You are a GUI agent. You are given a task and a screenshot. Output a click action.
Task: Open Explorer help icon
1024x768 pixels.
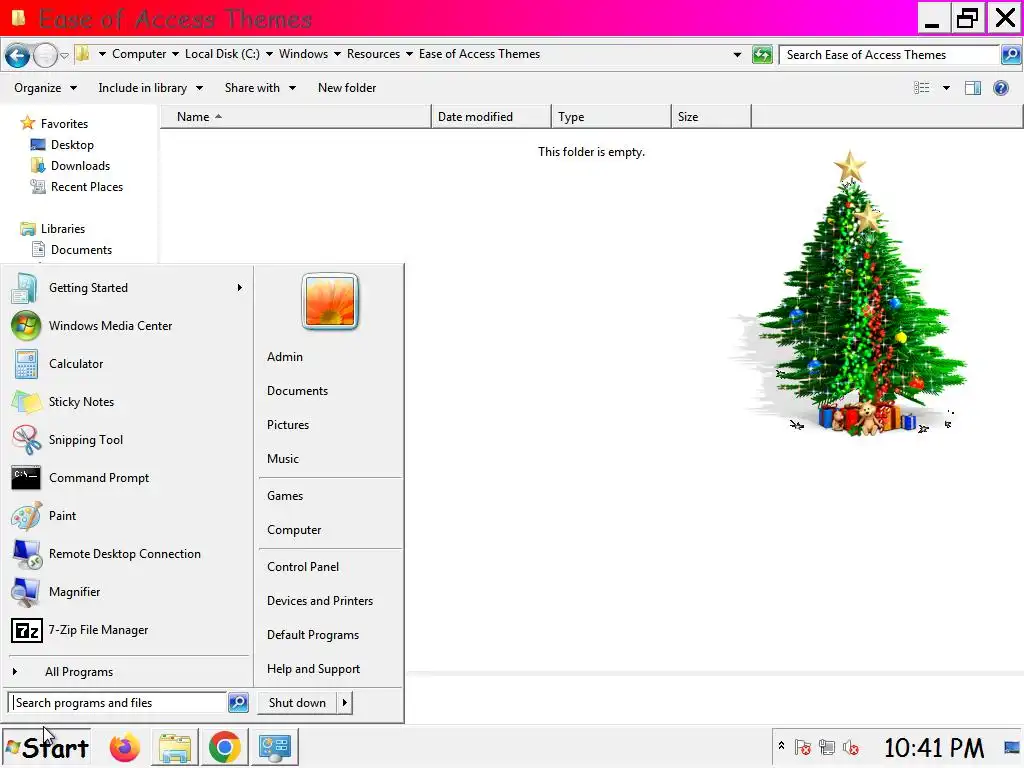(1000, 88)
